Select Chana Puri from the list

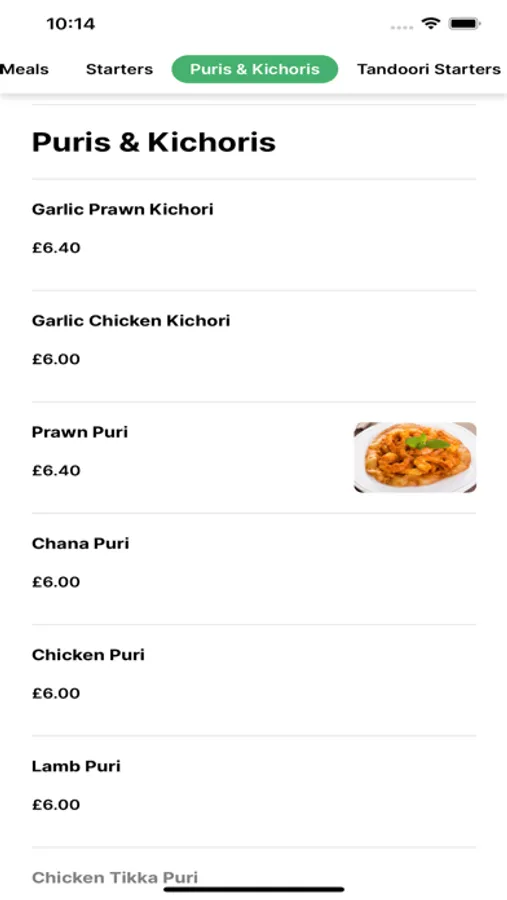coord(254,569)
